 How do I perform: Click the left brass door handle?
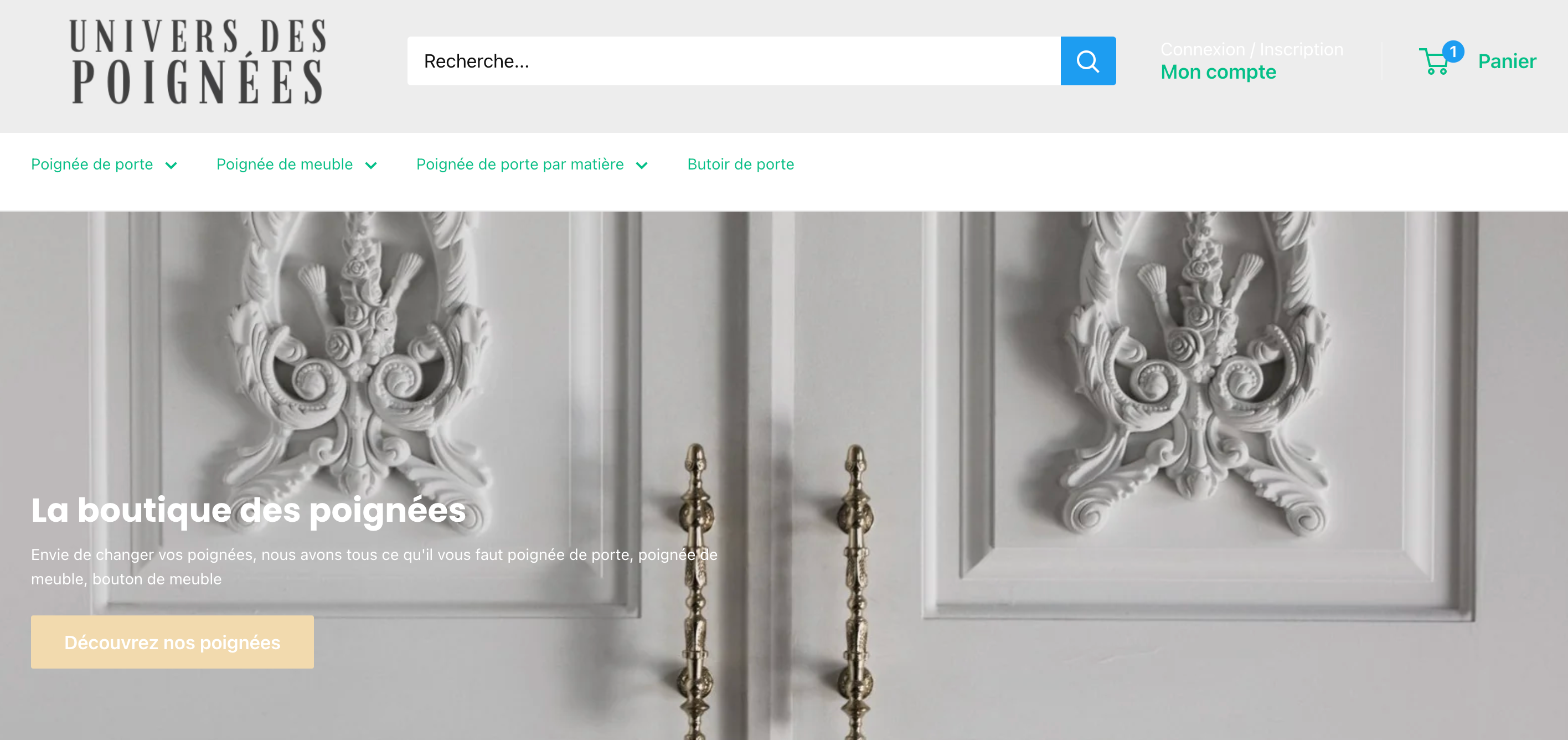point(697,591)
